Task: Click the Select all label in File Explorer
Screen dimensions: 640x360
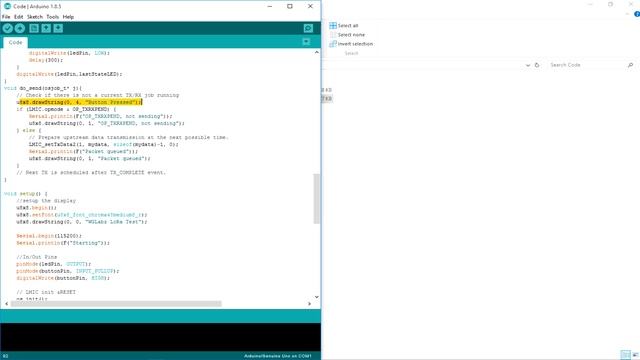Action: tap(348, 25)
